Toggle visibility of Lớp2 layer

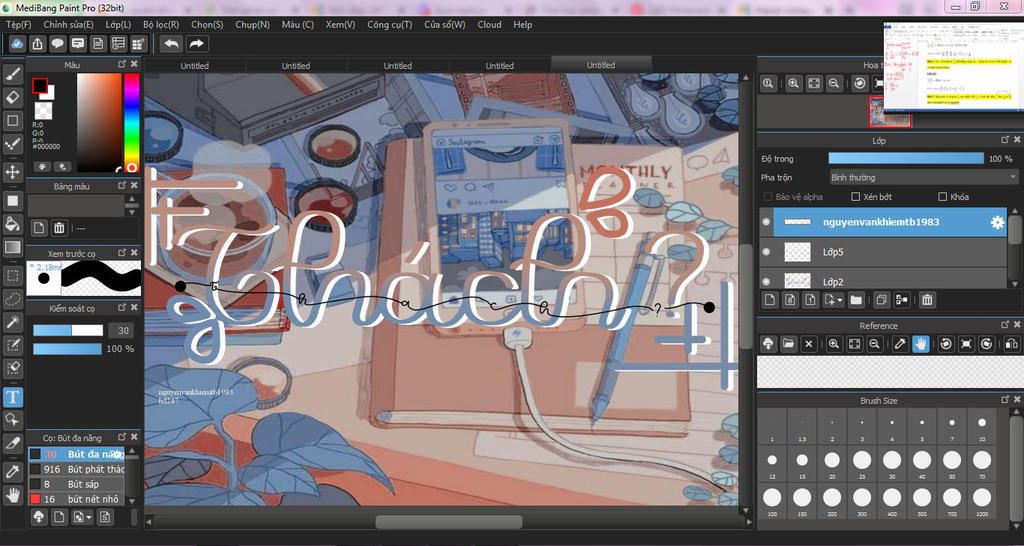coord(766,281)
